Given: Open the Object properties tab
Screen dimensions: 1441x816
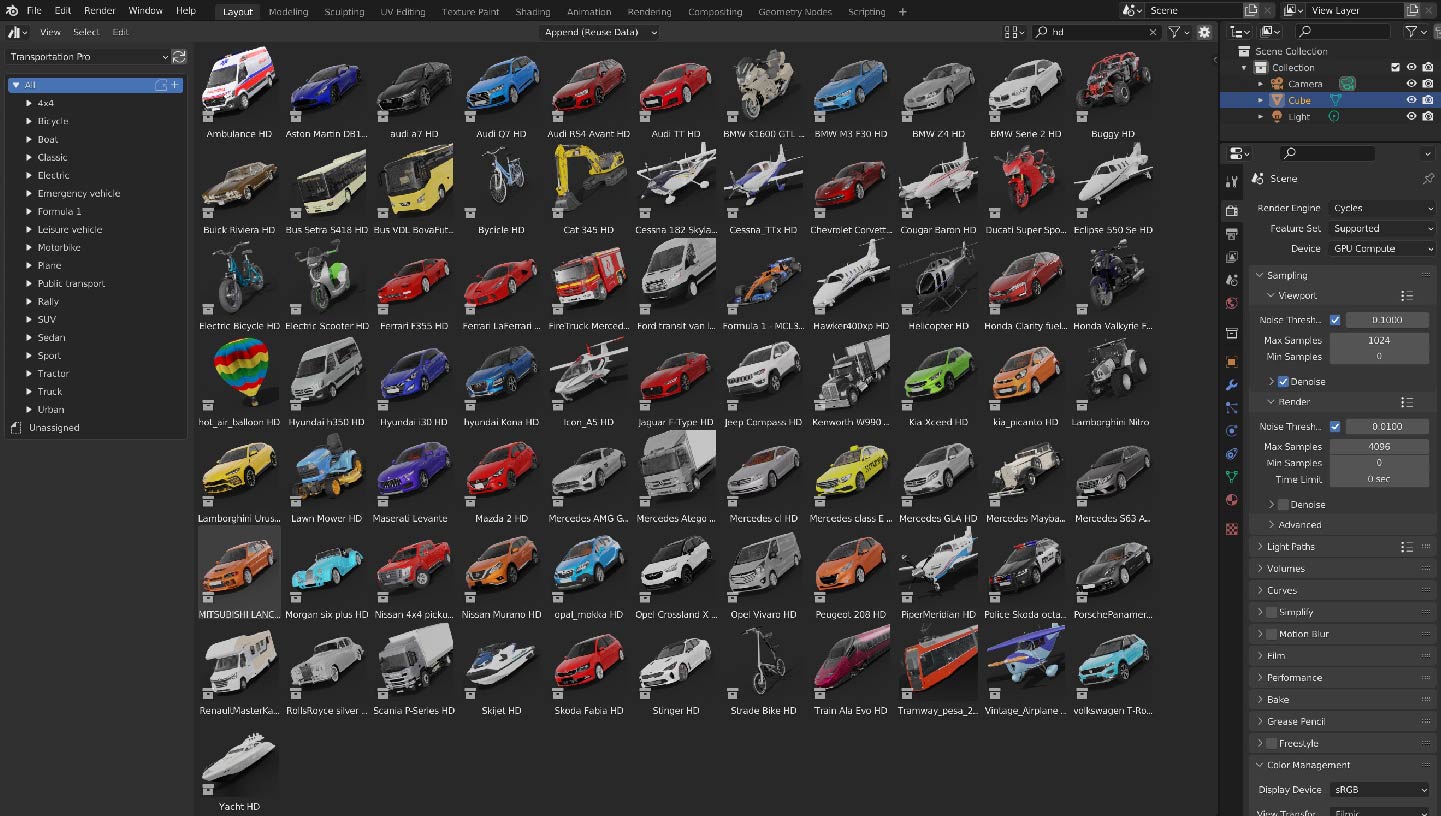Looking at the screenshot, I should pos(1232,361).
